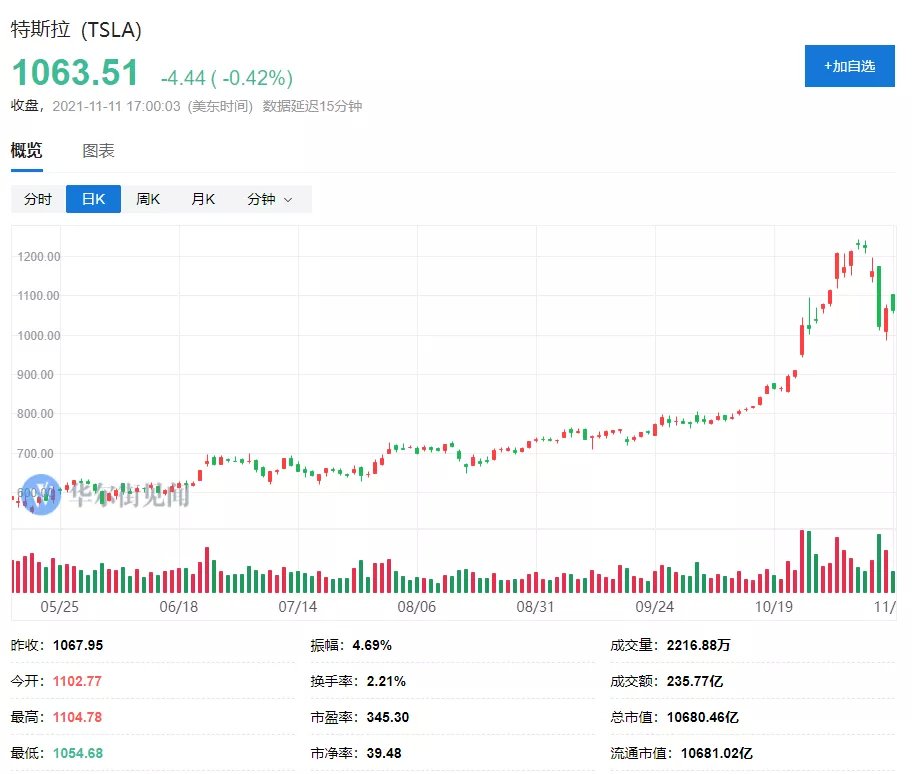The width and height of the screenshot is (912, 774).
Task: Click the 流通市值 value 10681.02亿
Action: 717,753
